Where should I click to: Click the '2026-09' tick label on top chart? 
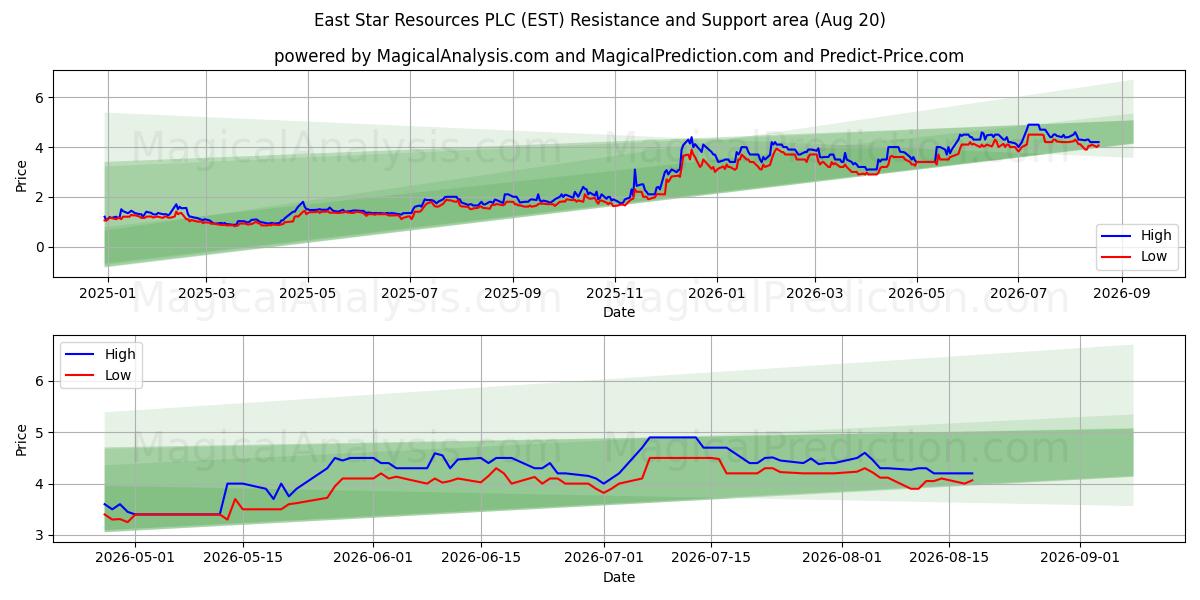pyautogui.click(x=1122, y=294)
